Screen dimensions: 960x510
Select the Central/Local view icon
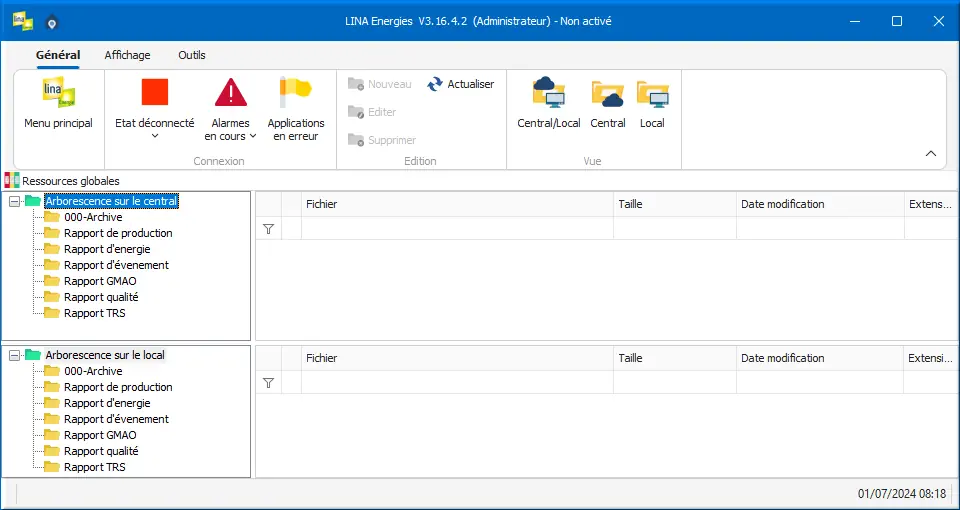pos(549,92)
